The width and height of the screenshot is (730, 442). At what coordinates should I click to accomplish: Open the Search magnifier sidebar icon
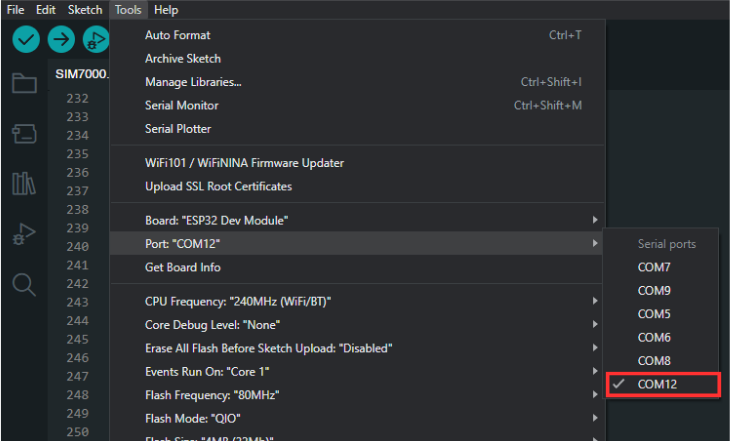(x=24, y=286)
